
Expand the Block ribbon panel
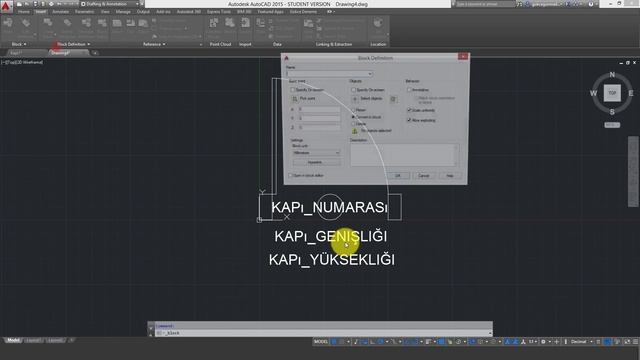click(x=19, y=44)
